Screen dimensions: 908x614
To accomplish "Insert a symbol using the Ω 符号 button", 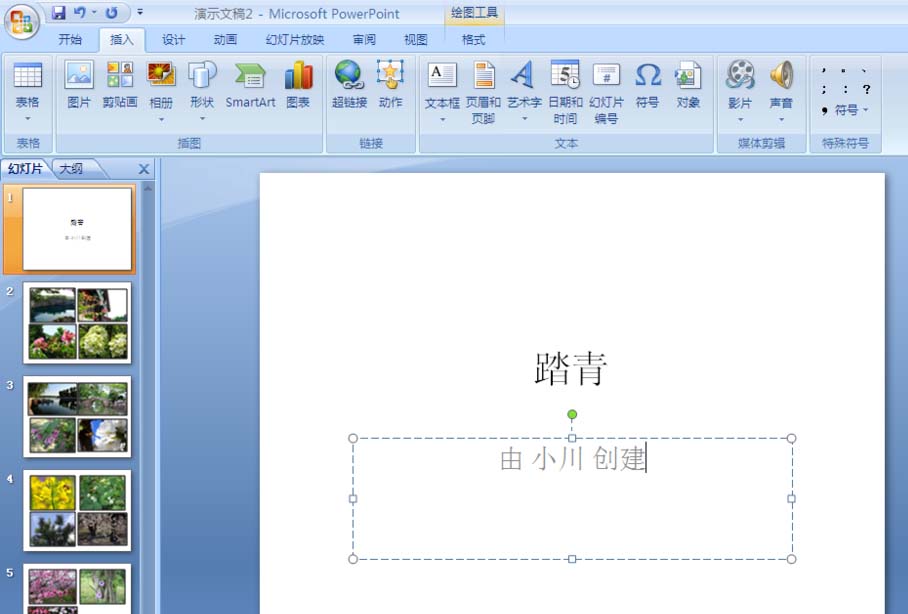I will click(x=647, y=85).
